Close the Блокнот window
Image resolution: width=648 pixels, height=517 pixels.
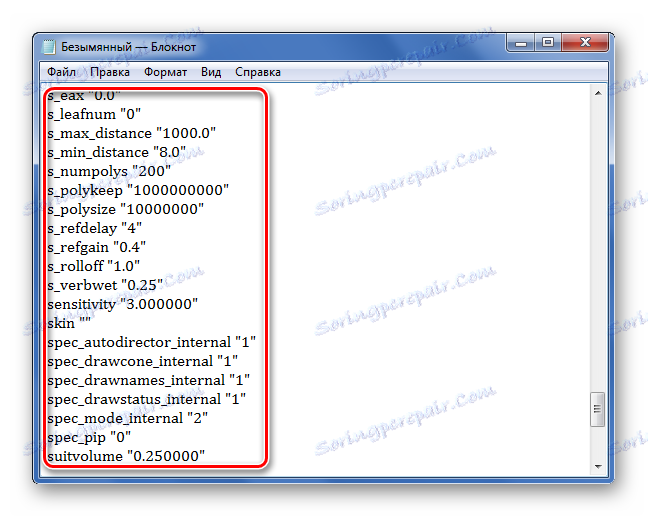[x=585, y=43]
